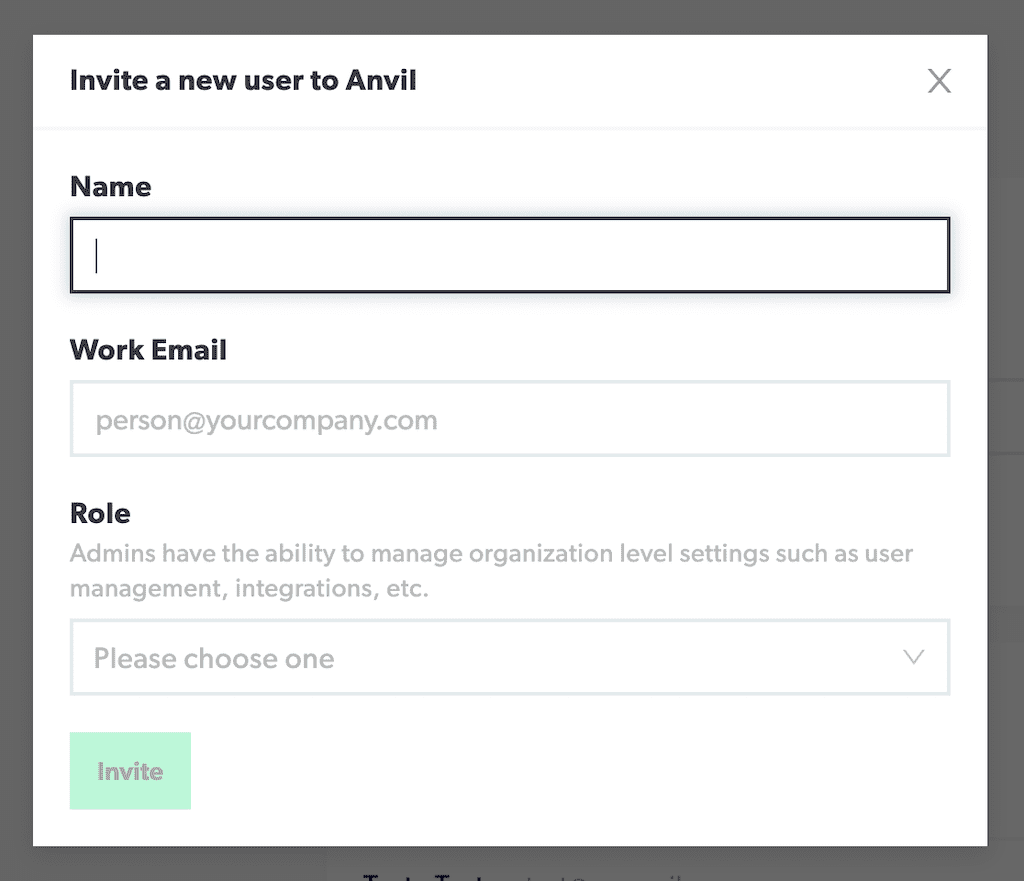Select the Name field label
The width and height of the screenshot is (1024, 881).
click(x=111, y=187)
